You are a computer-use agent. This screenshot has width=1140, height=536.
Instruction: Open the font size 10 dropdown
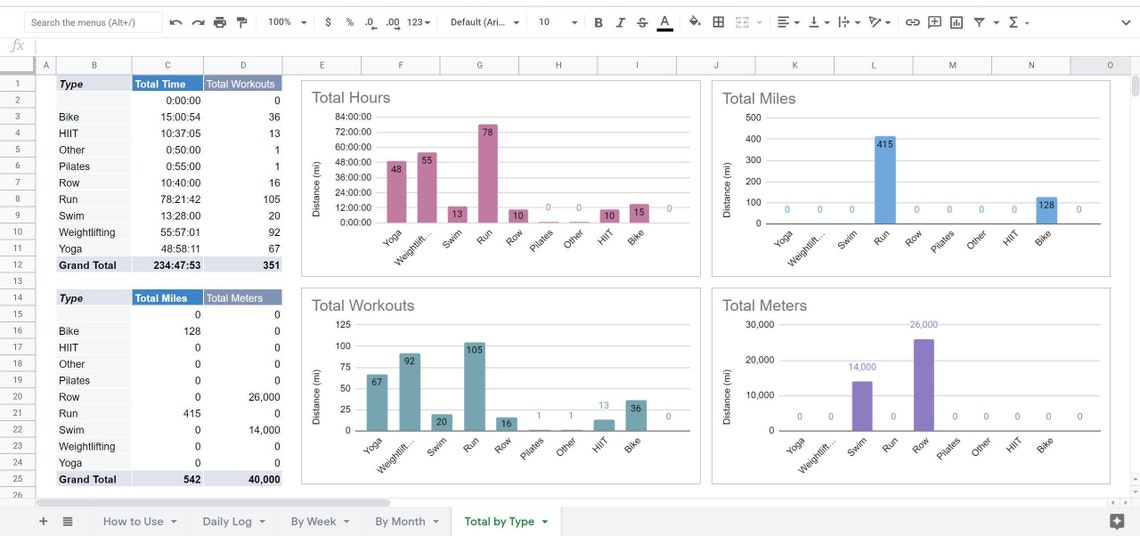tap(558, 23)
